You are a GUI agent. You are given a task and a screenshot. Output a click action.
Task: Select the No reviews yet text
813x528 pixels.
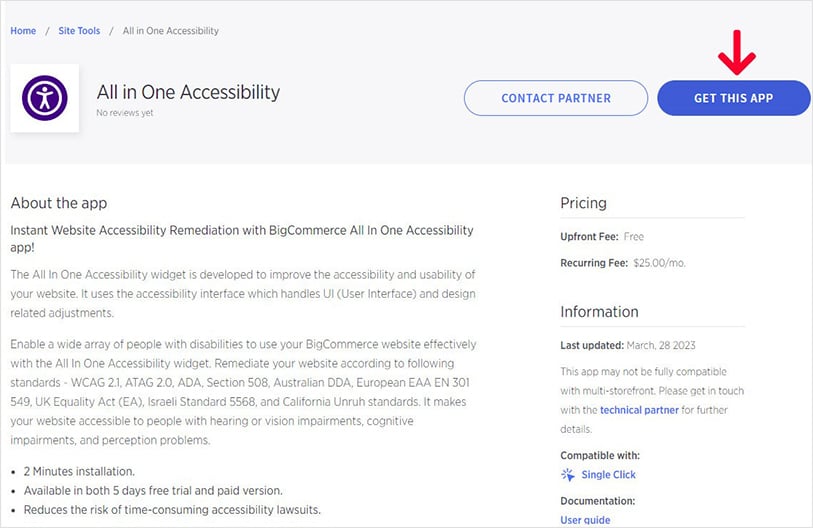(x=126, y=113)
